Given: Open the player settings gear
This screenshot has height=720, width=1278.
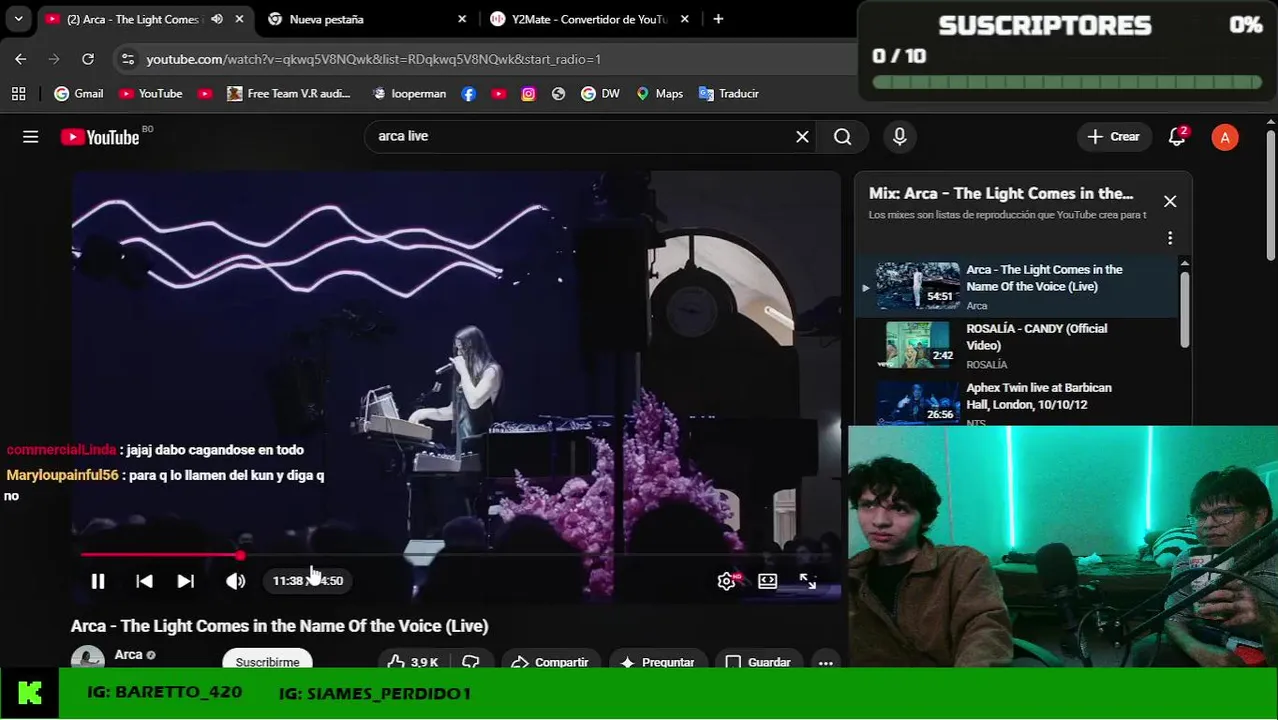Looking at the screenshot, I should pos(727,581).
